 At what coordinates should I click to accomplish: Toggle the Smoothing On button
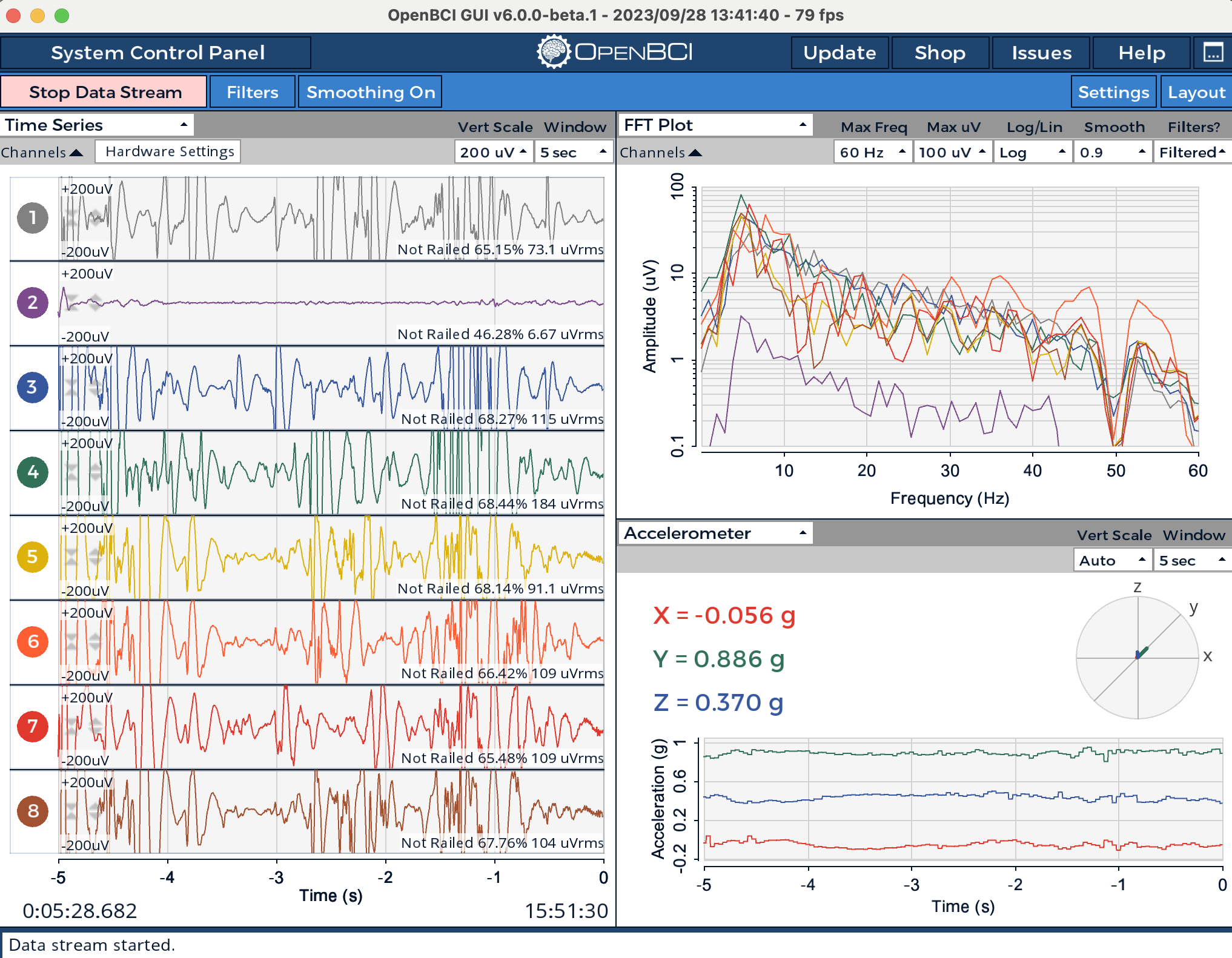point(370,92)
